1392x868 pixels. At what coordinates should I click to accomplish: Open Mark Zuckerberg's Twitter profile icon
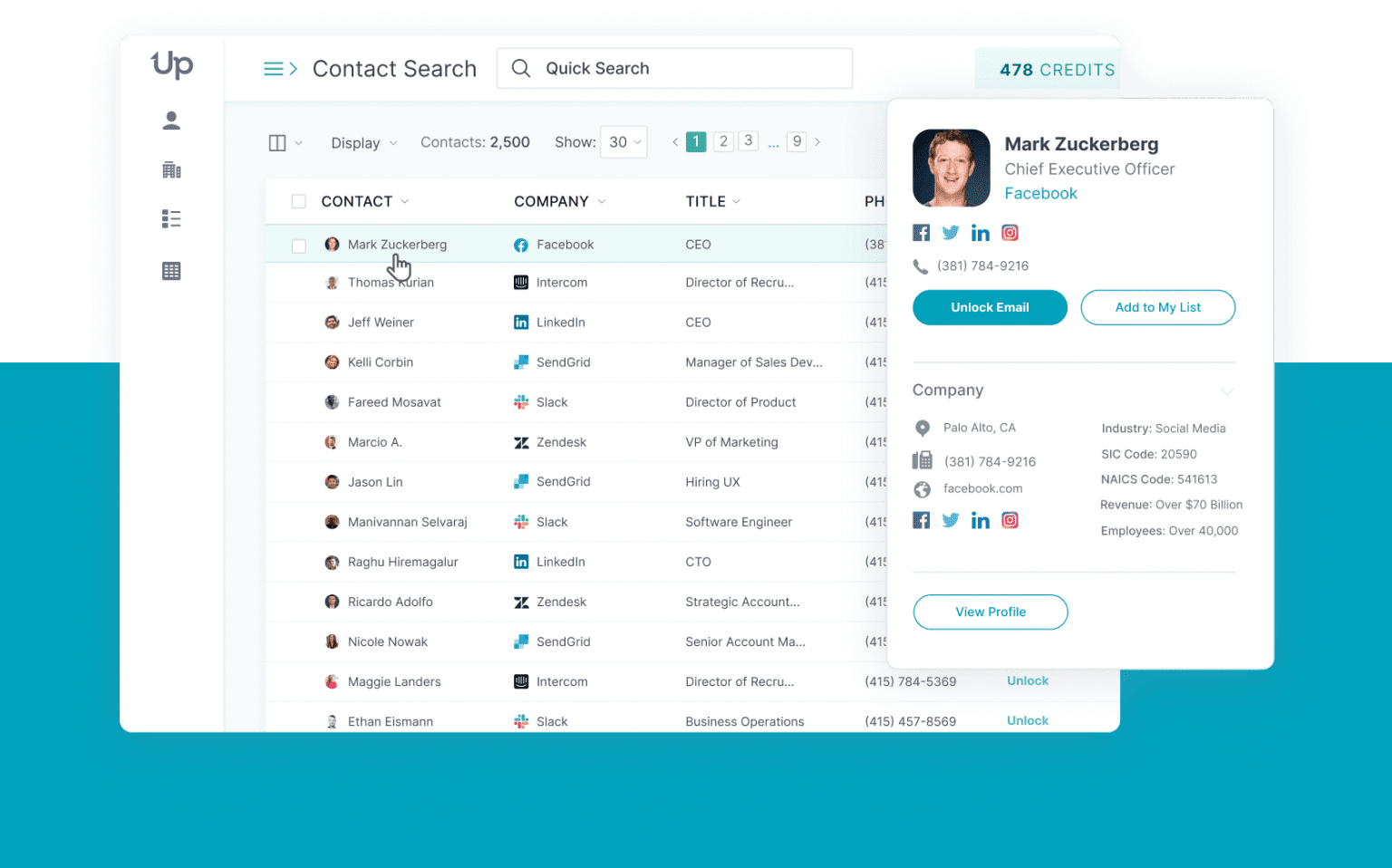(x=950, y=232)
